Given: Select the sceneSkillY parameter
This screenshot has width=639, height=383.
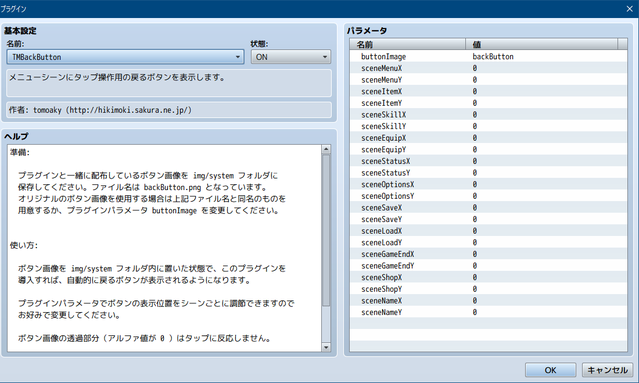Looking at the screenshot, I should click(x=383, y=126).
